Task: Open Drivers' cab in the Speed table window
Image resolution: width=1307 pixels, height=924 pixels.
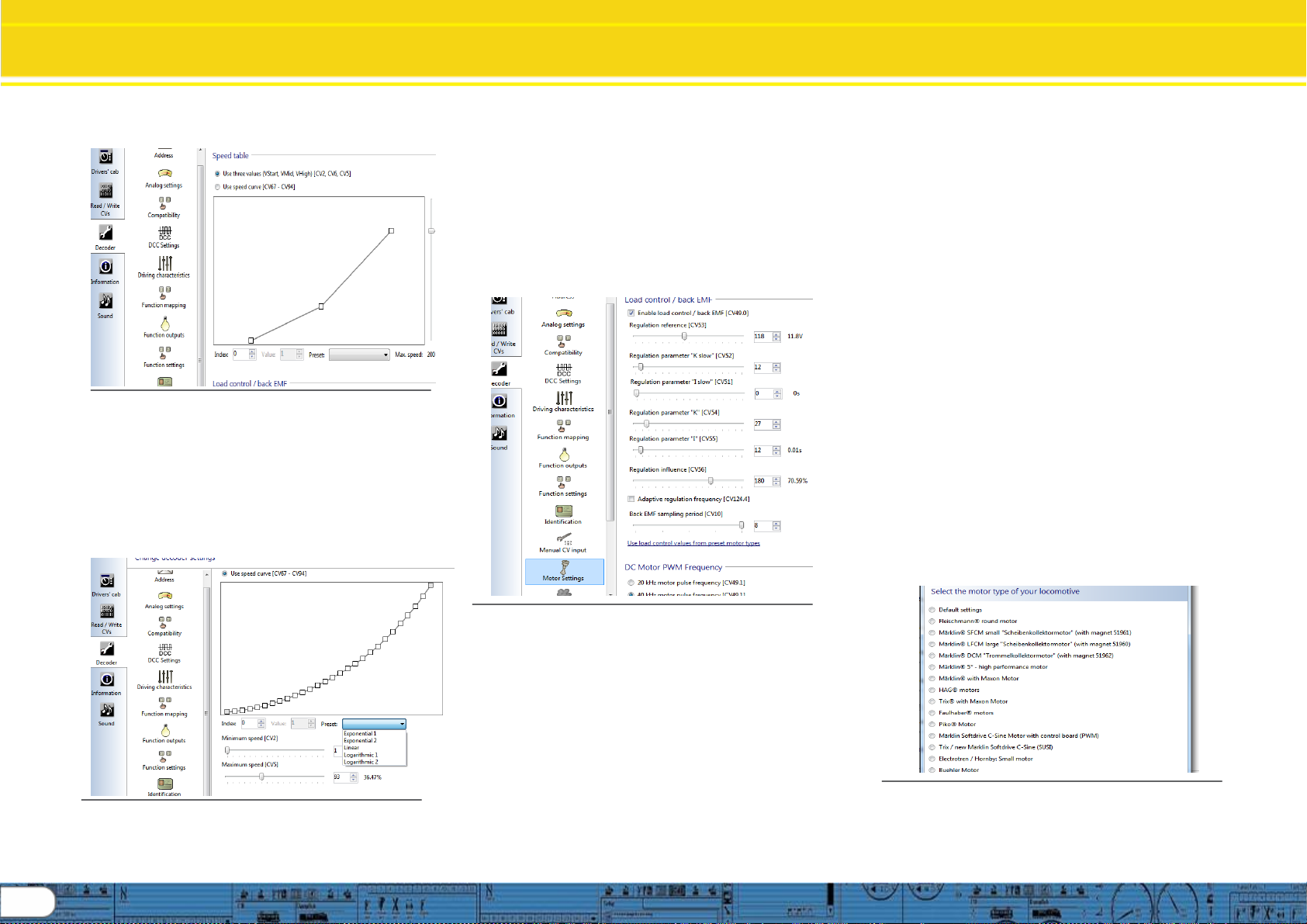Action: tap(105, 161)
